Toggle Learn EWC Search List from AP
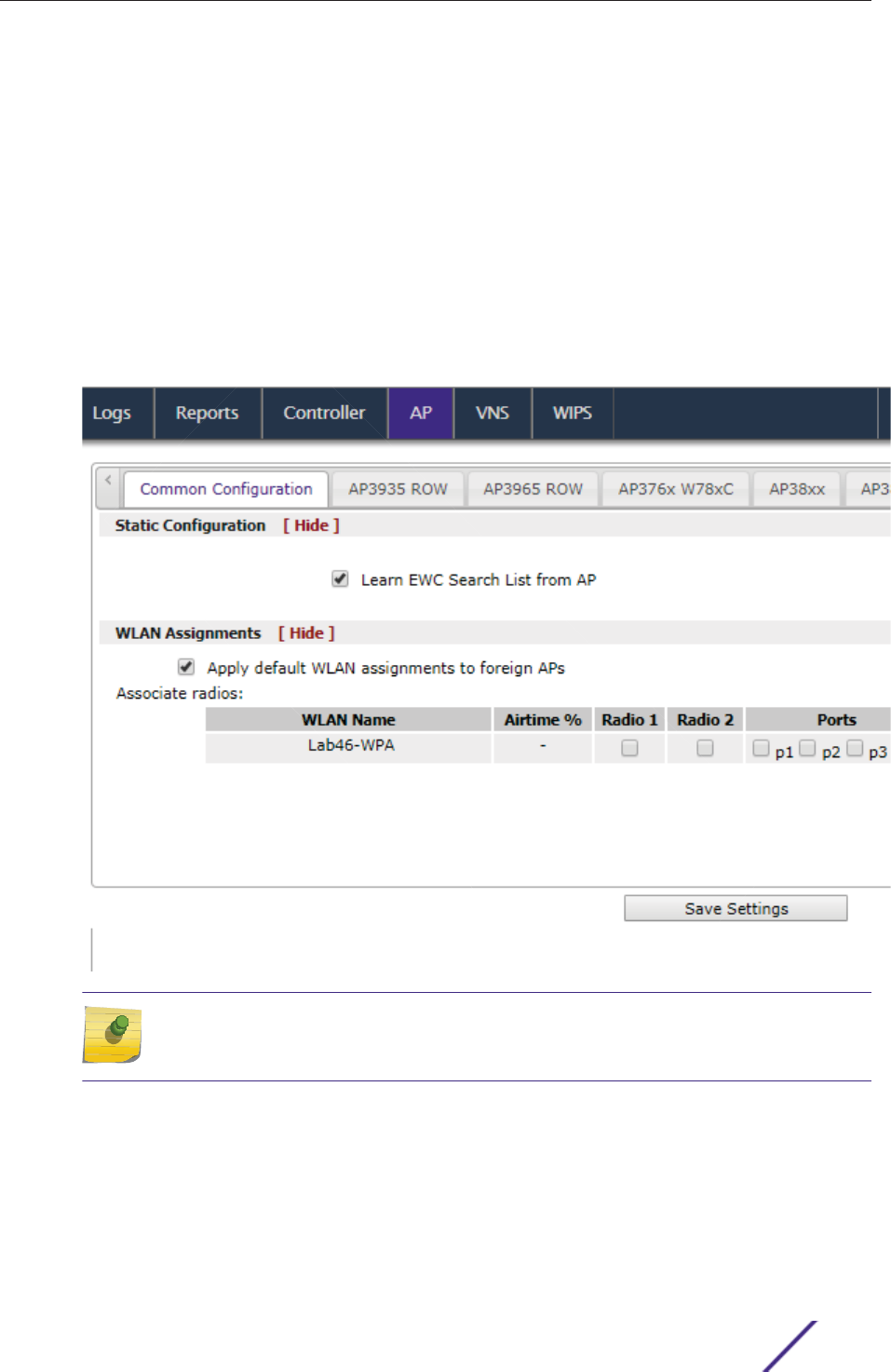Screen dimensions: 891x1372 point(341,578)
